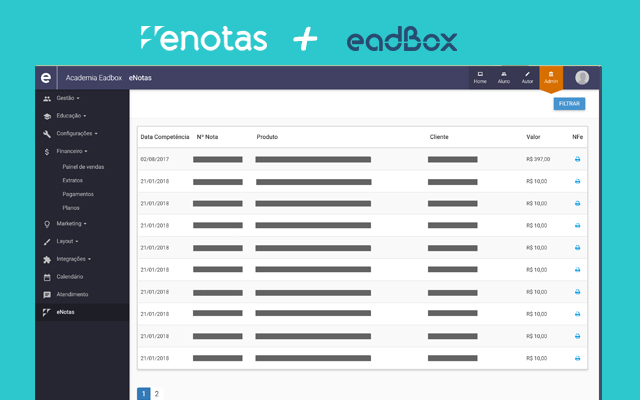Click the Financeiro dollar icon
Image resolution: width=640 pixels, height=400 pixels.
coord(47,152)
